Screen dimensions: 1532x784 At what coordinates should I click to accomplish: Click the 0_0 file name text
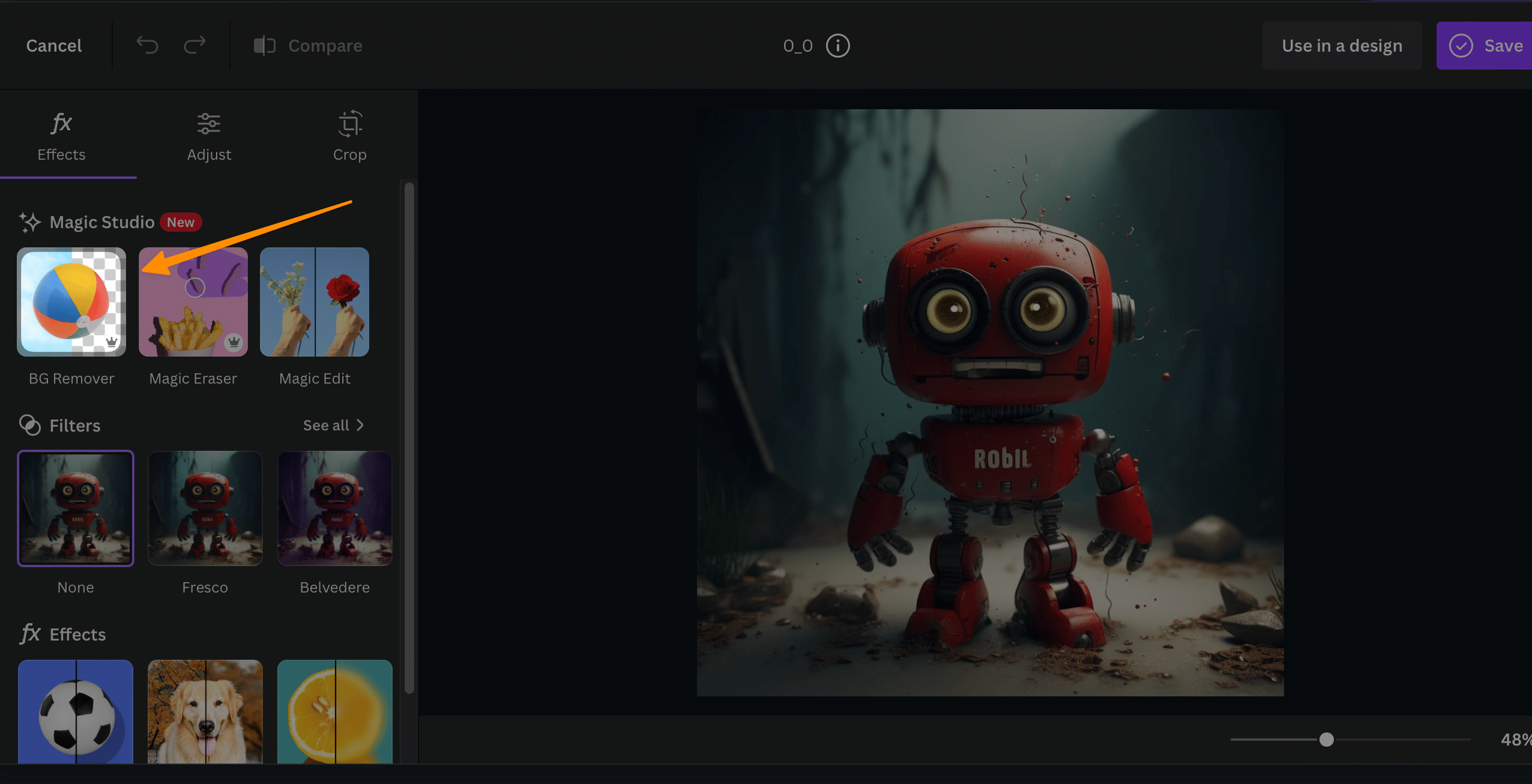coord(798,46)
